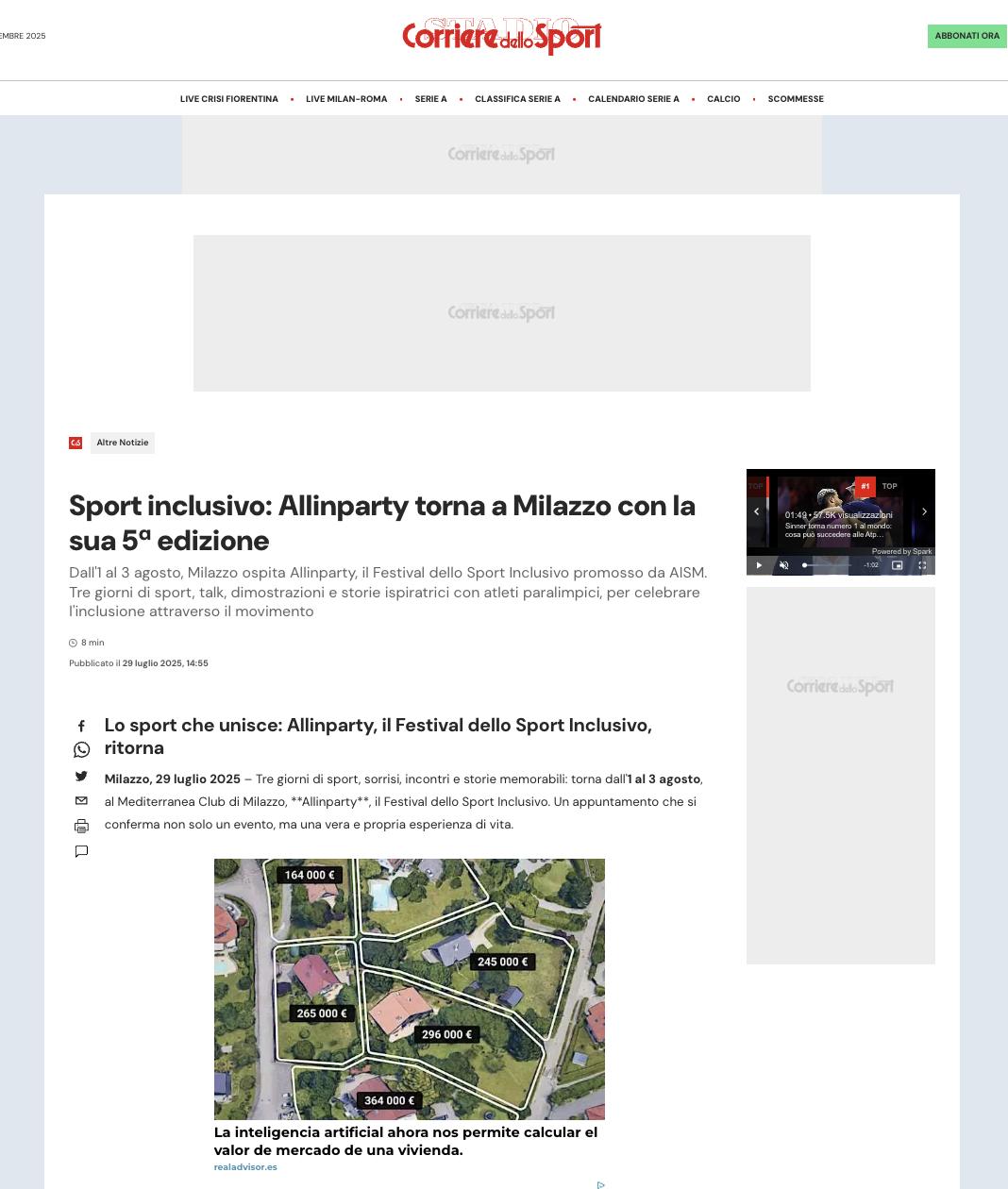Open the realadvisor.es ad image
The height and width of the screenshot is (1189, 1008).
[410, 989]
